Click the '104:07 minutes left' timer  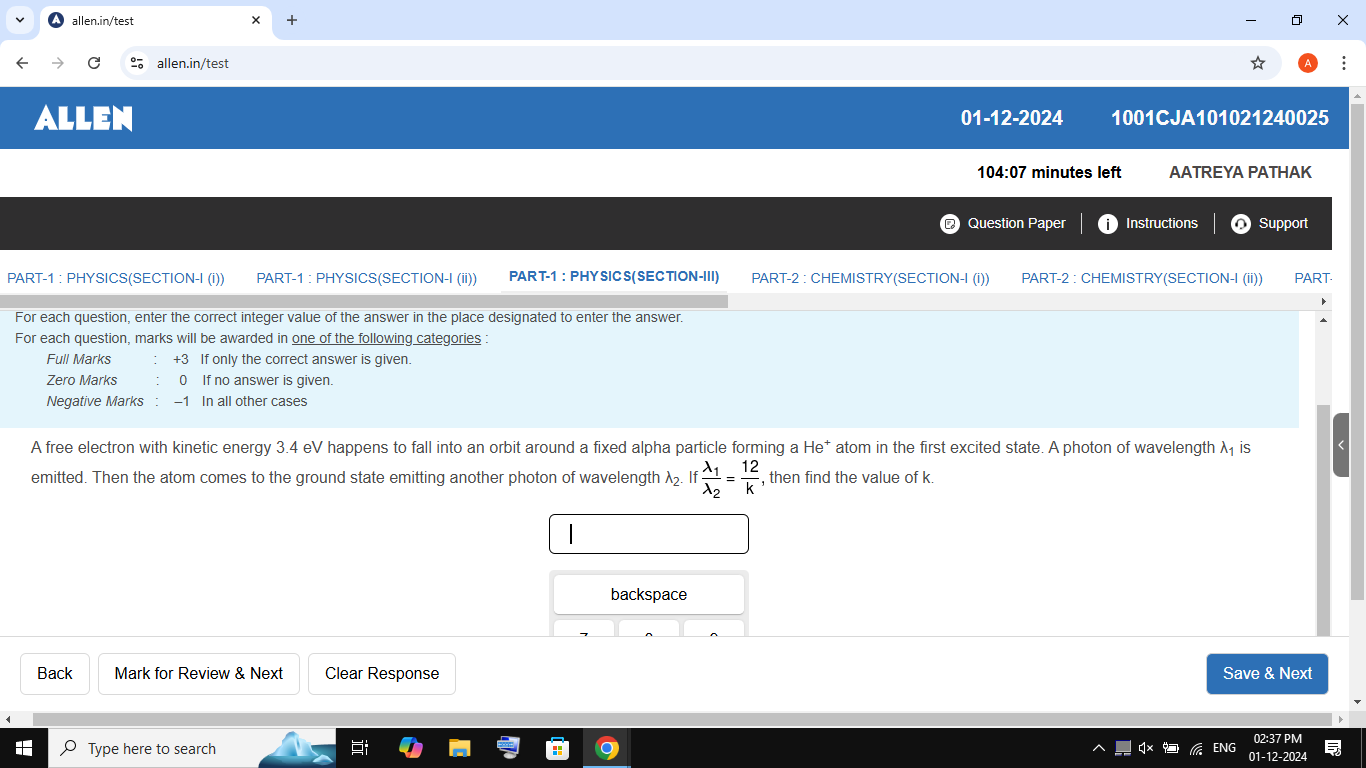1049,172
